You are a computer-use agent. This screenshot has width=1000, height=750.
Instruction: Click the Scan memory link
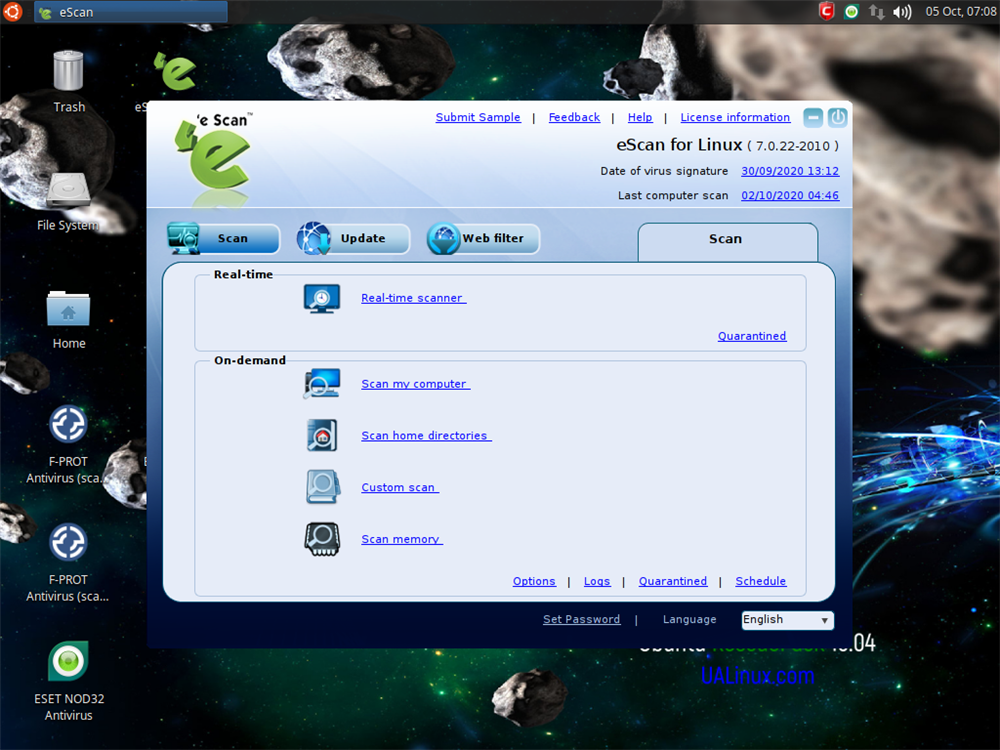pos(402,540)
